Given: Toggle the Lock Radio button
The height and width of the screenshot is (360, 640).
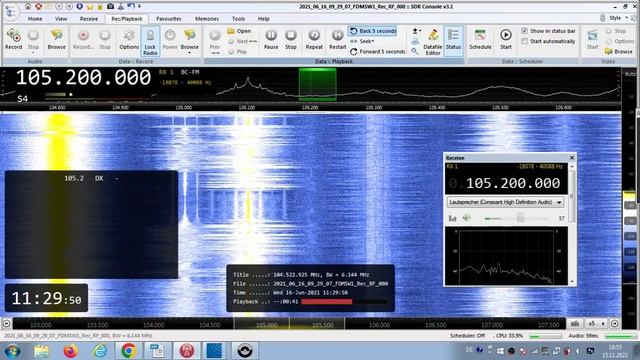Looking at the screenshot, I should [x=150, y=41].
